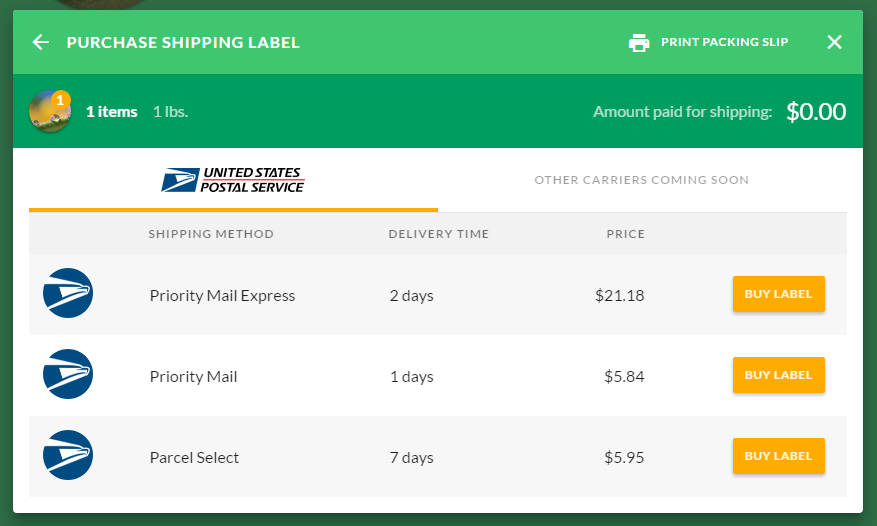Screen dimensions: 877x526
Task: Click the back arrow in header
Action: click(x=40, y=42)
